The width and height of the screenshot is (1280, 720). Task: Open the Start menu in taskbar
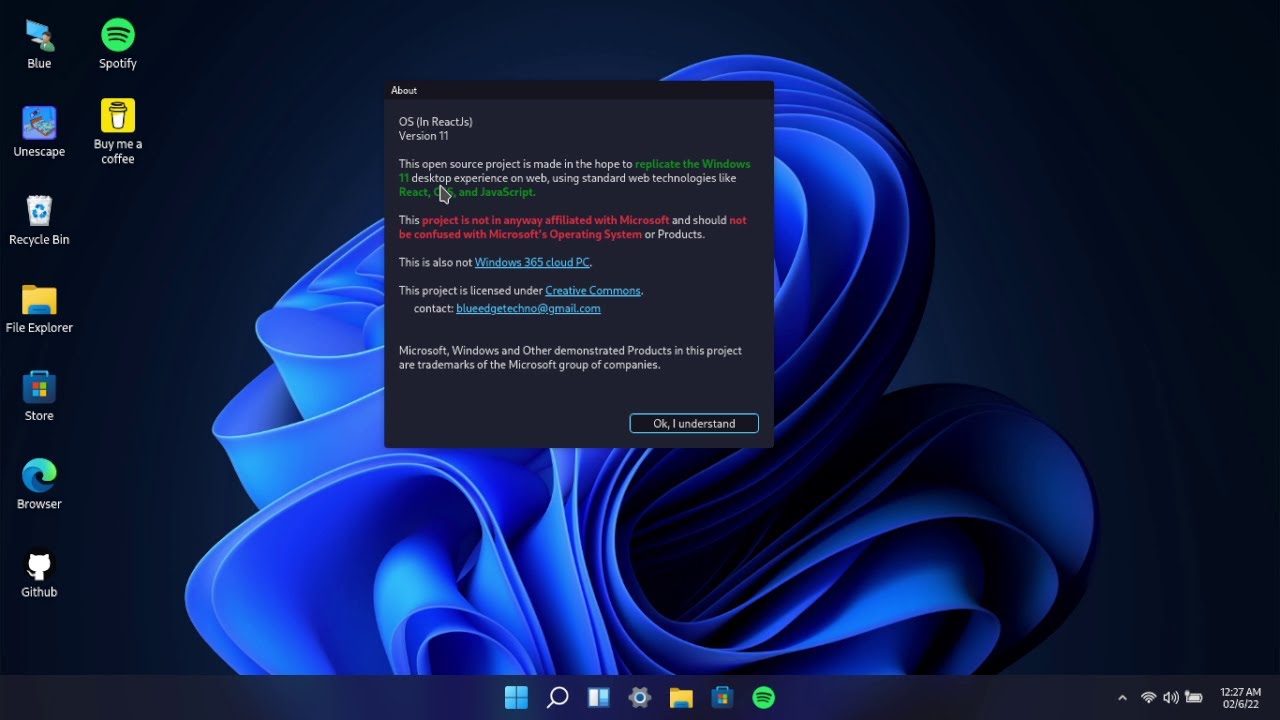tap(516, 698)
